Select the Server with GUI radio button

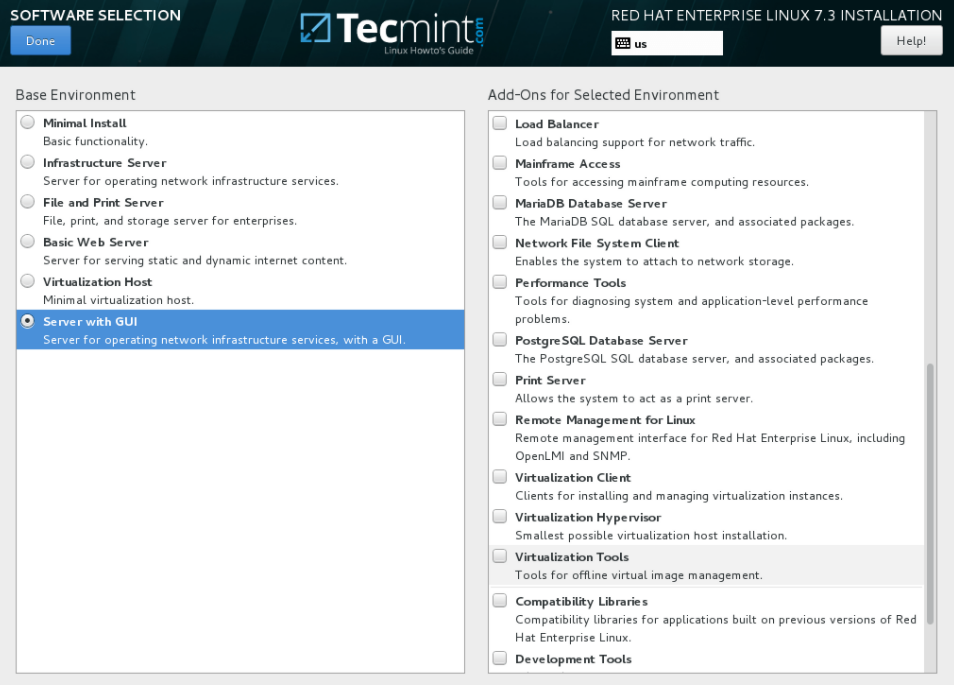27,321
